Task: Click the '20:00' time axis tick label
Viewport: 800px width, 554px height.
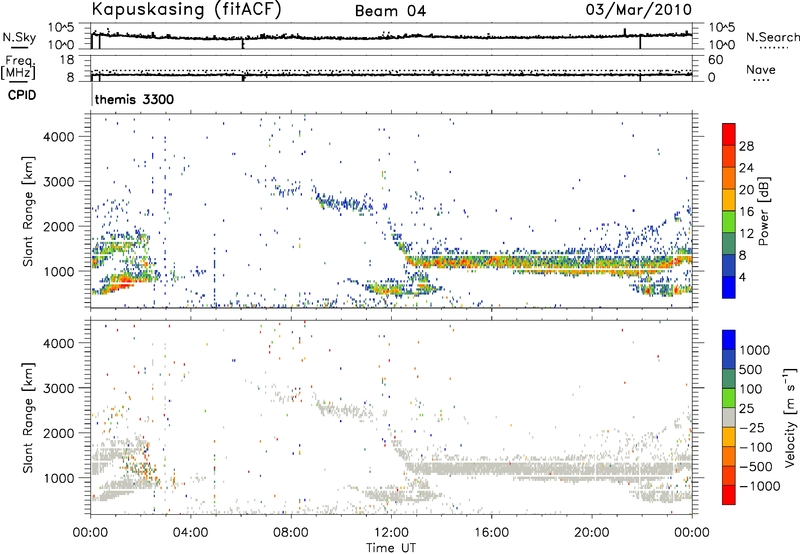Action: pos(592,532)
